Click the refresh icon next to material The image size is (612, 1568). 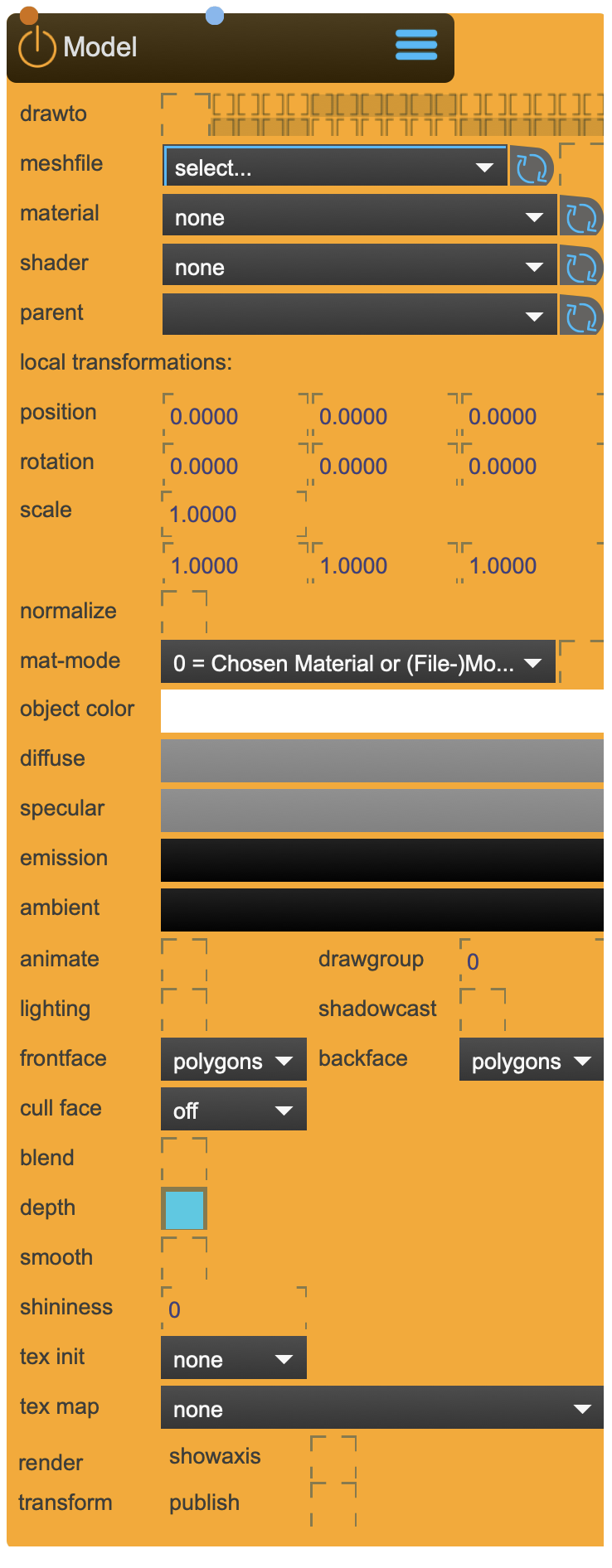pos(580,218)
